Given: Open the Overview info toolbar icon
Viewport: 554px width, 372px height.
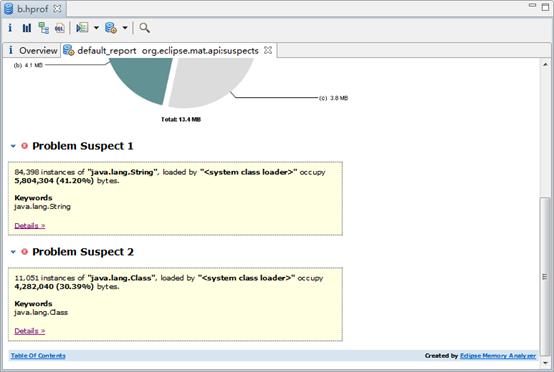Looking at the screenshot, I should coord(10,28).
